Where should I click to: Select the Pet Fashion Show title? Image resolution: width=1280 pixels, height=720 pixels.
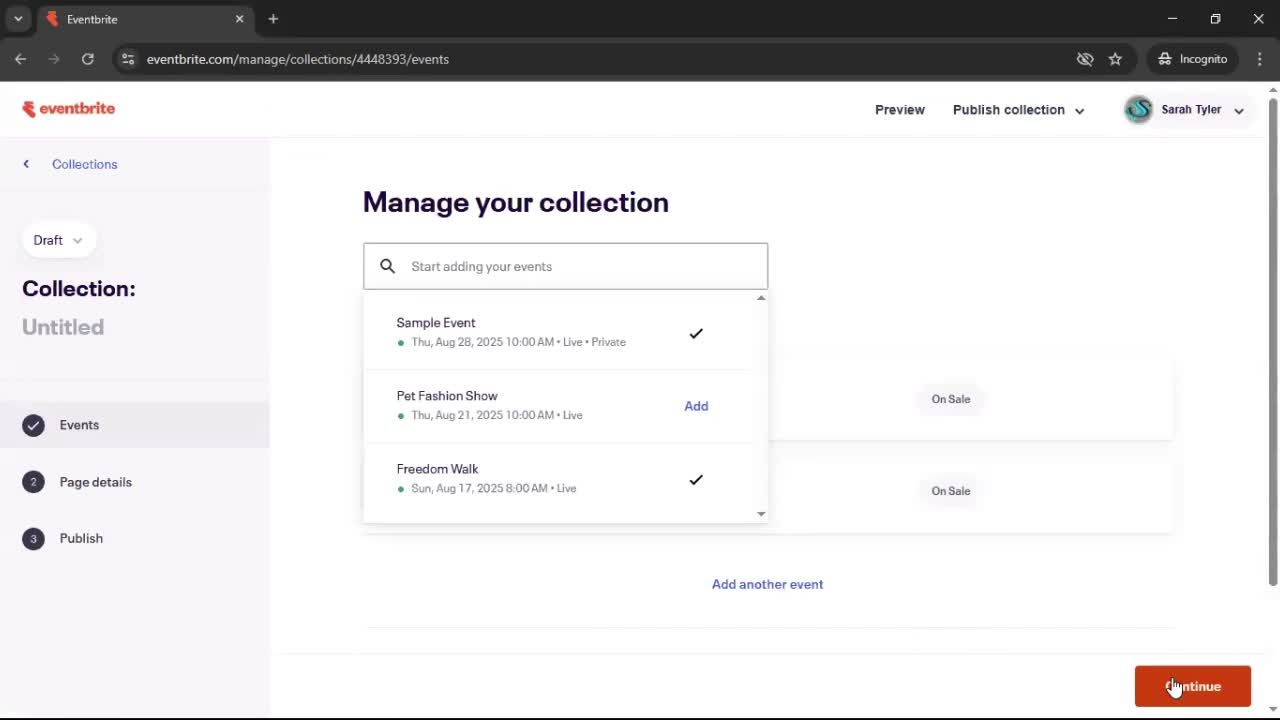[447, 396]
